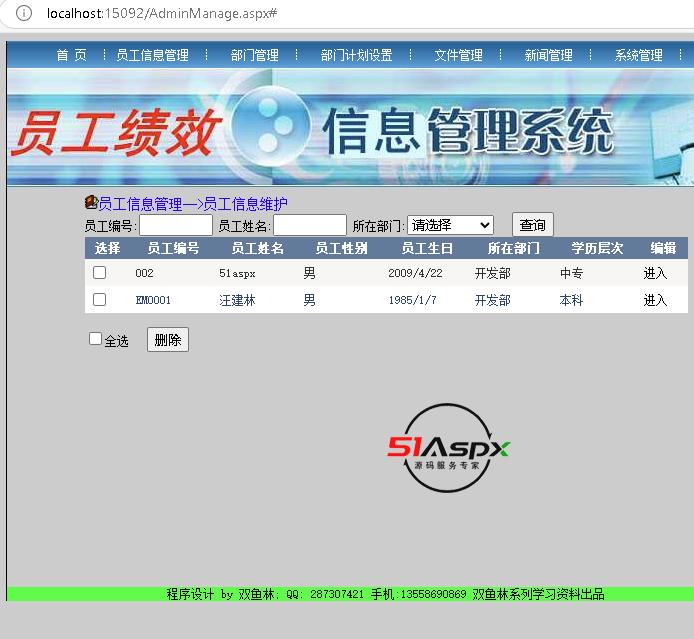This screenshot has width=694, height=639.
Task: Open the 员工信息管理 menu
Action: coord(152,56)
